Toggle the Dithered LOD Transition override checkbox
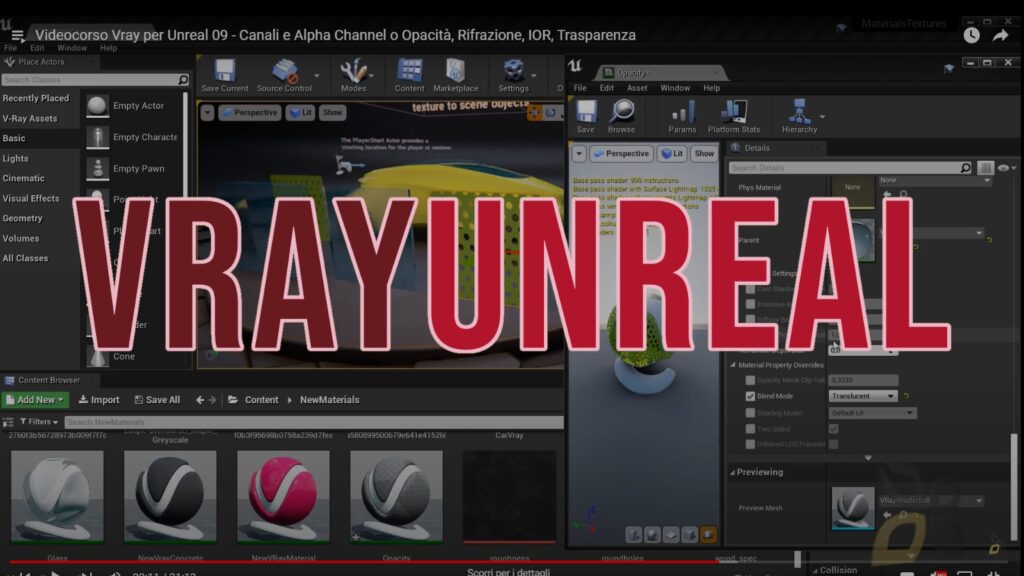 click(x=750, y=444)
